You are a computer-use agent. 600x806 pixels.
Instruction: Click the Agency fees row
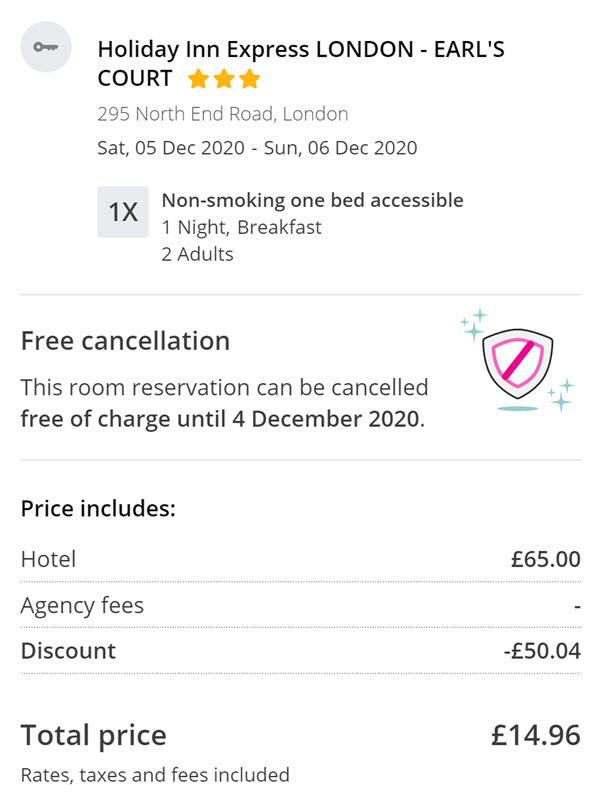[x=301, y=606]
